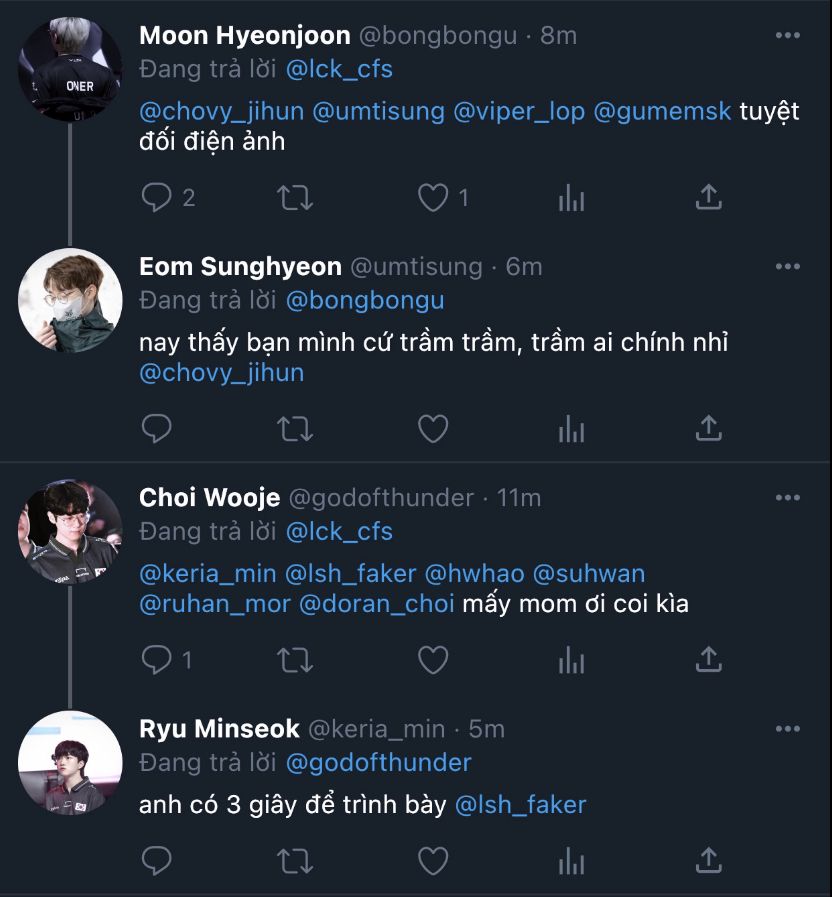Reply to Choi Wooje's tweet
Viewport: 832px width, 897px height.
click(x=156, y=660)
